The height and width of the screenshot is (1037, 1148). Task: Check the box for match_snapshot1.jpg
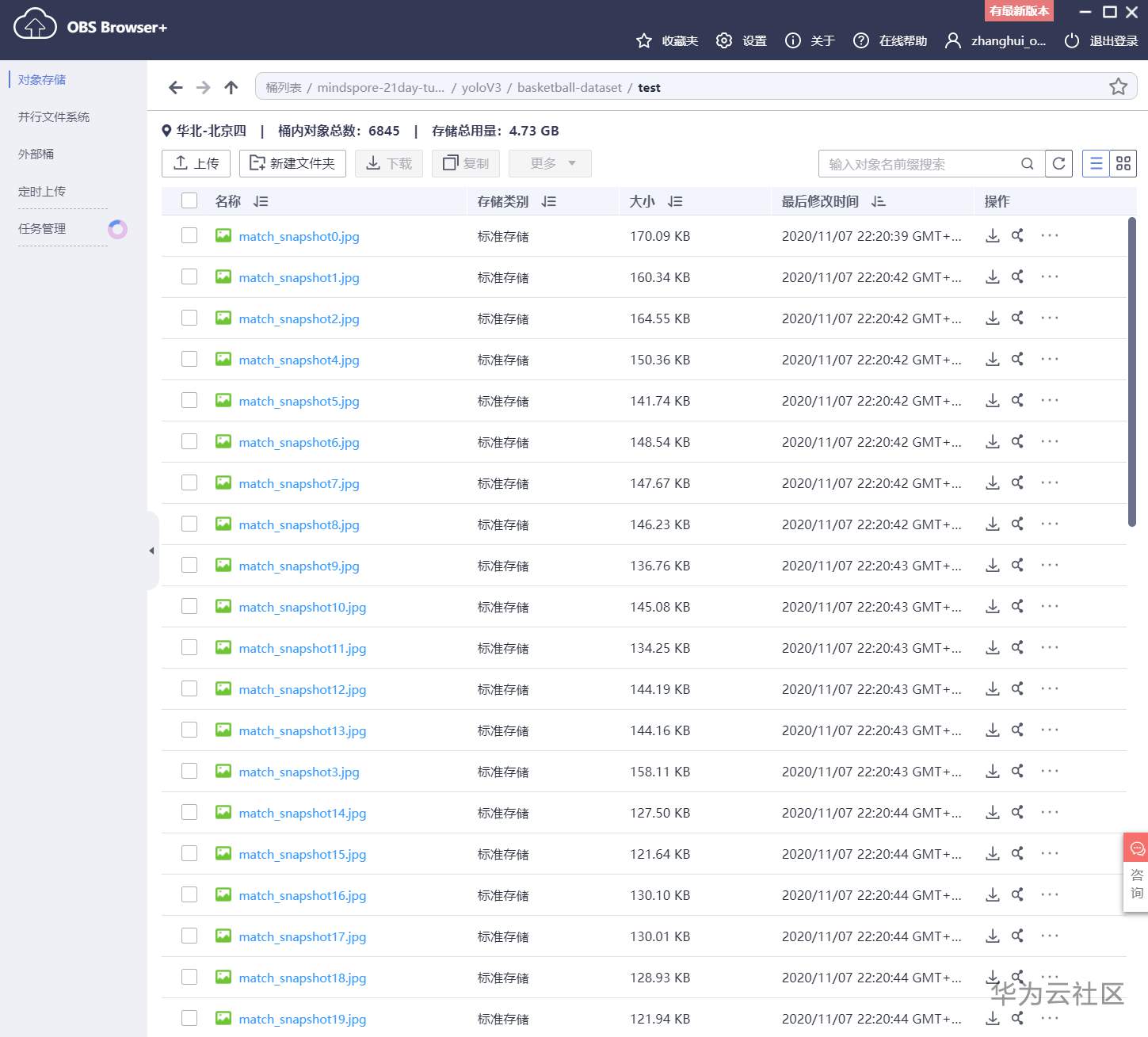pos(189,277)
